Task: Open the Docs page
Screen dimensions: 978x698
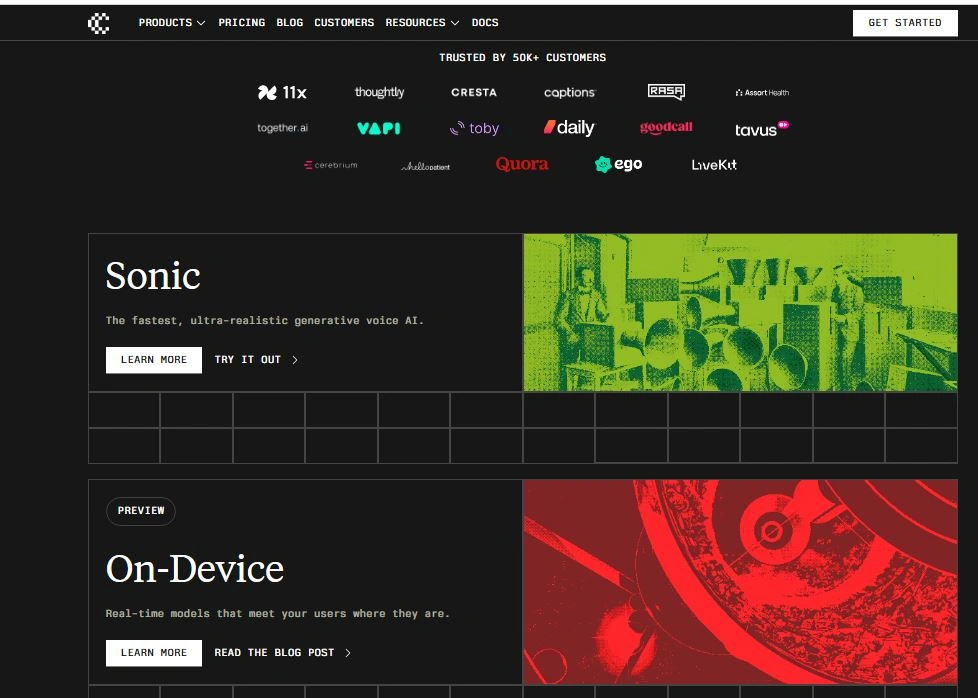Action: coord(485,22)
